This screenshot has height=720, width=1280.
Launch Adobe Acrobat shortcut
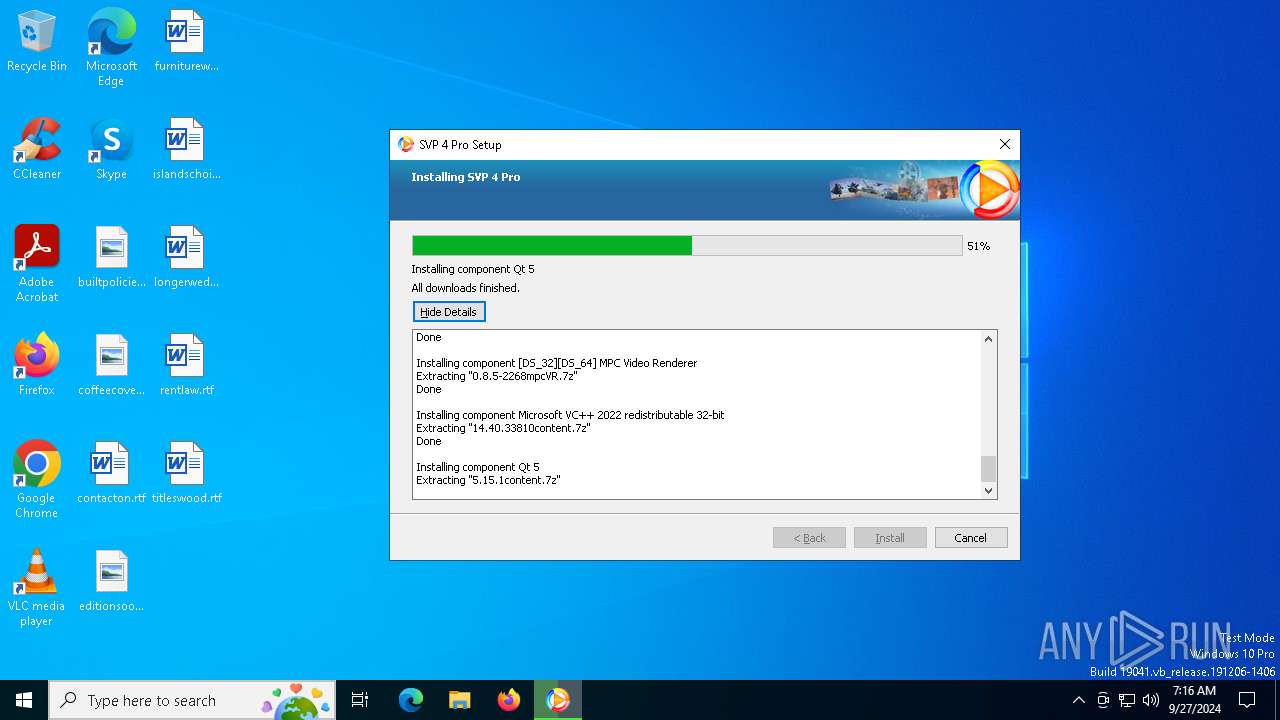(37, 264)
